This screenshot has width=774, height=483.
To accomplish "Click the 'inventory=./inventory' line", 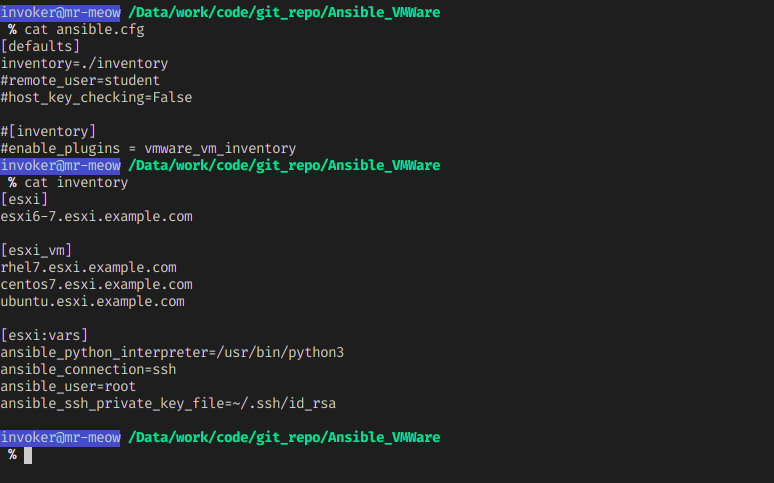I will click(84, 64).
